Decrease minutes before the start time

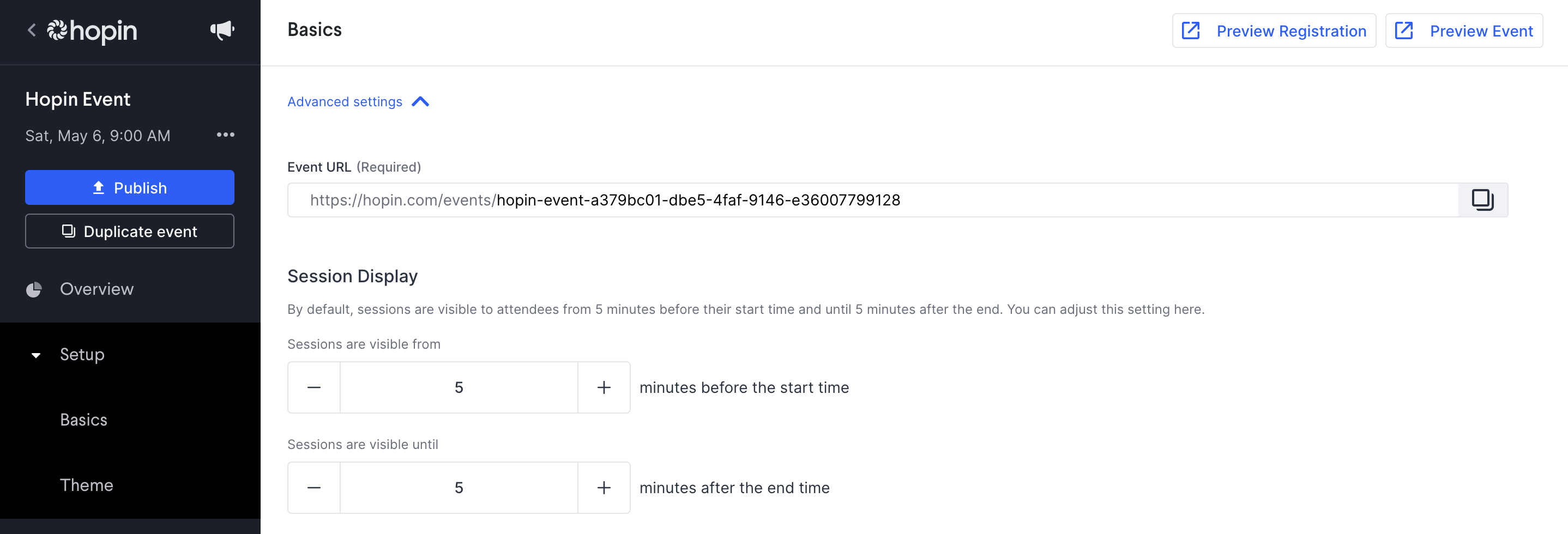coord(314,387)
